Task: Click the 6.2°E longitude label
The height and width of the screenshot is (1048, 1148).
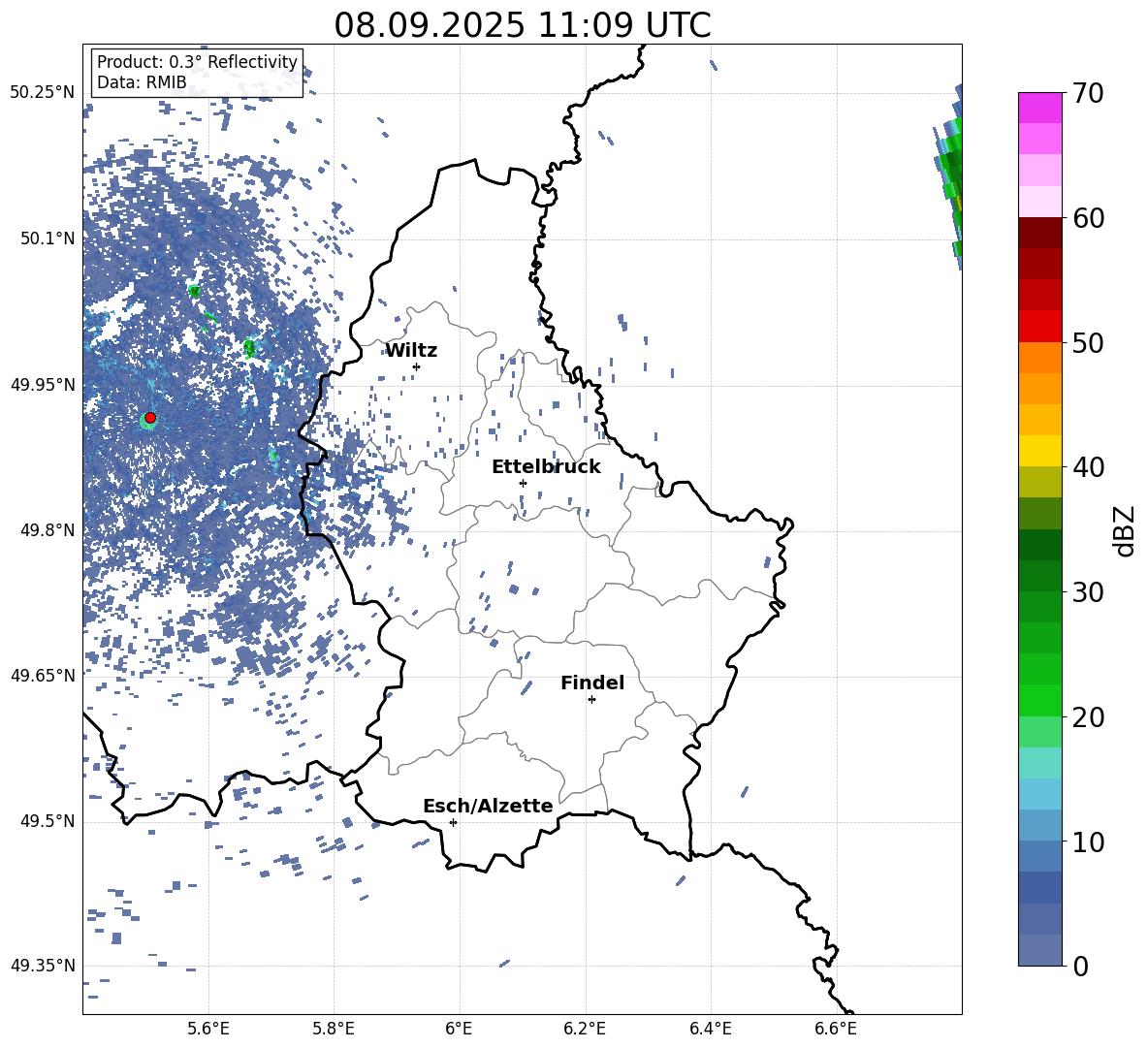Action: click(585, 1029)
